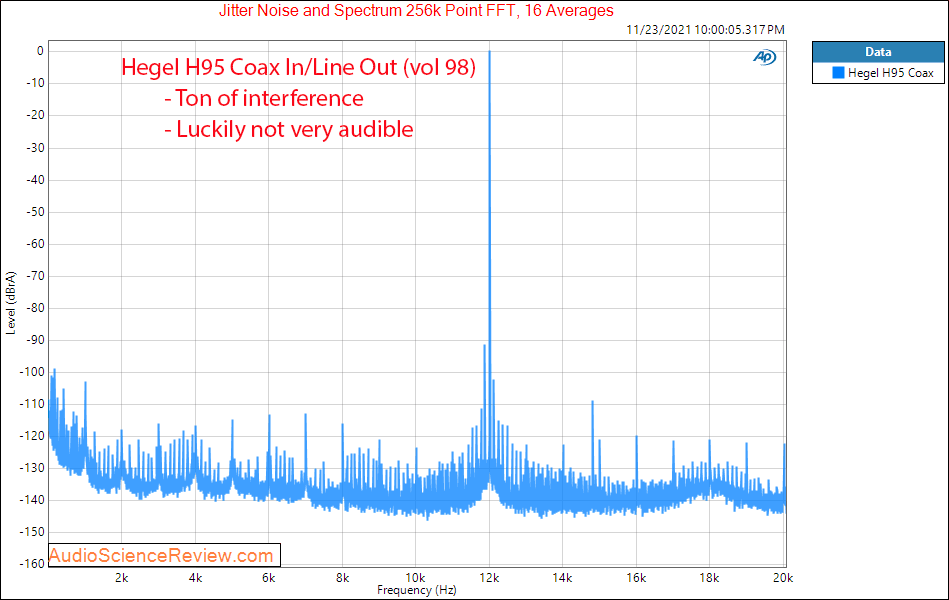
Task: Click the "-140" level axis tick
Action: (33, 500)
